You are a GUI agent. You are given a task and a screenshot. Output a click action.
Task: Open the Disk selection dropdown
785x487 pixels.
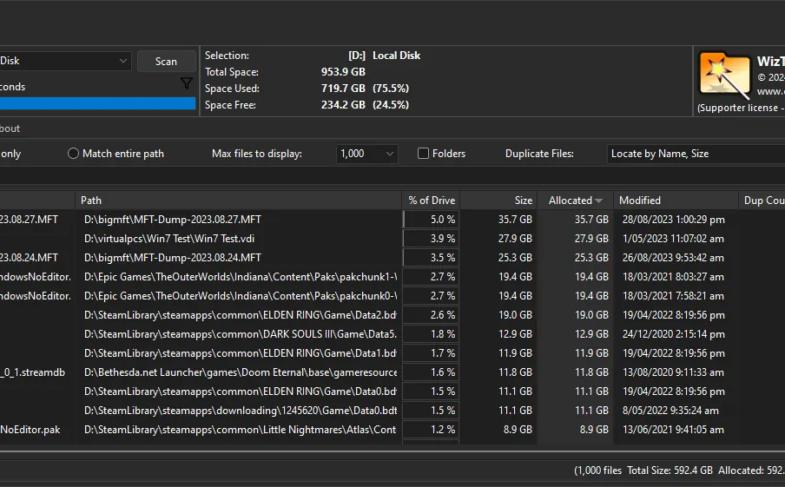pyautogui.click(x=65, y=61)
